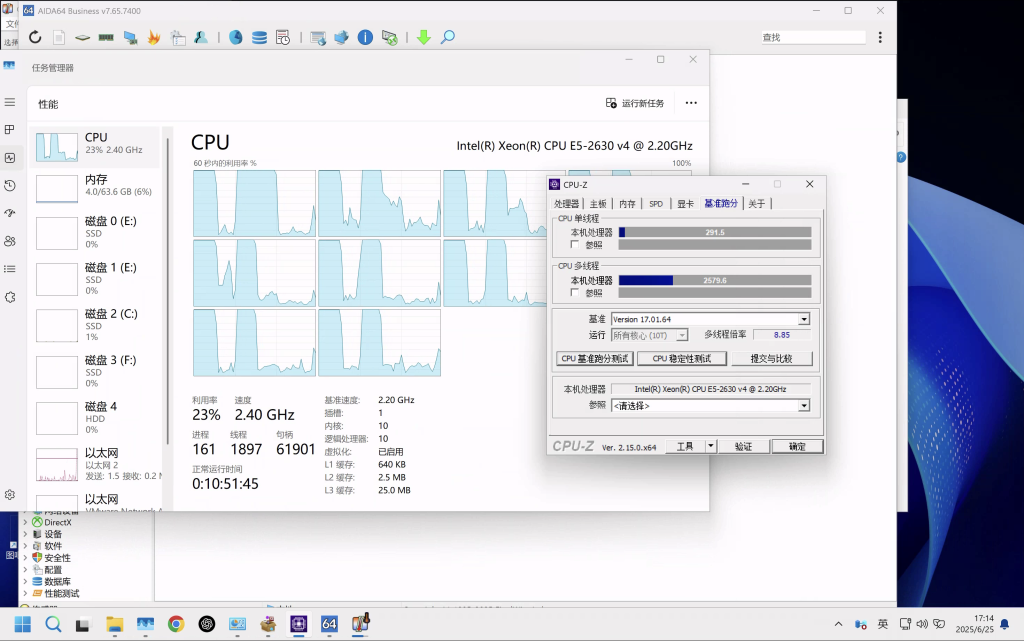Switch to the SPD tab in CPU-Z
1024x641 pixels.
(x=656, y=204)
